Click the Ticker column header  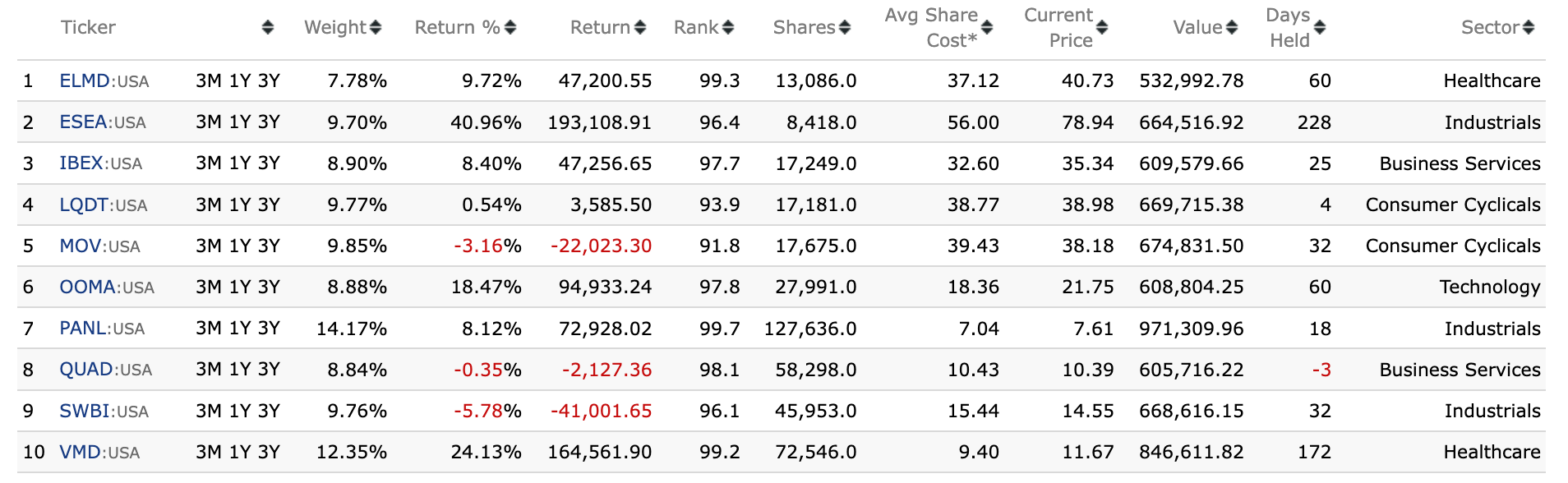(88, 27)
